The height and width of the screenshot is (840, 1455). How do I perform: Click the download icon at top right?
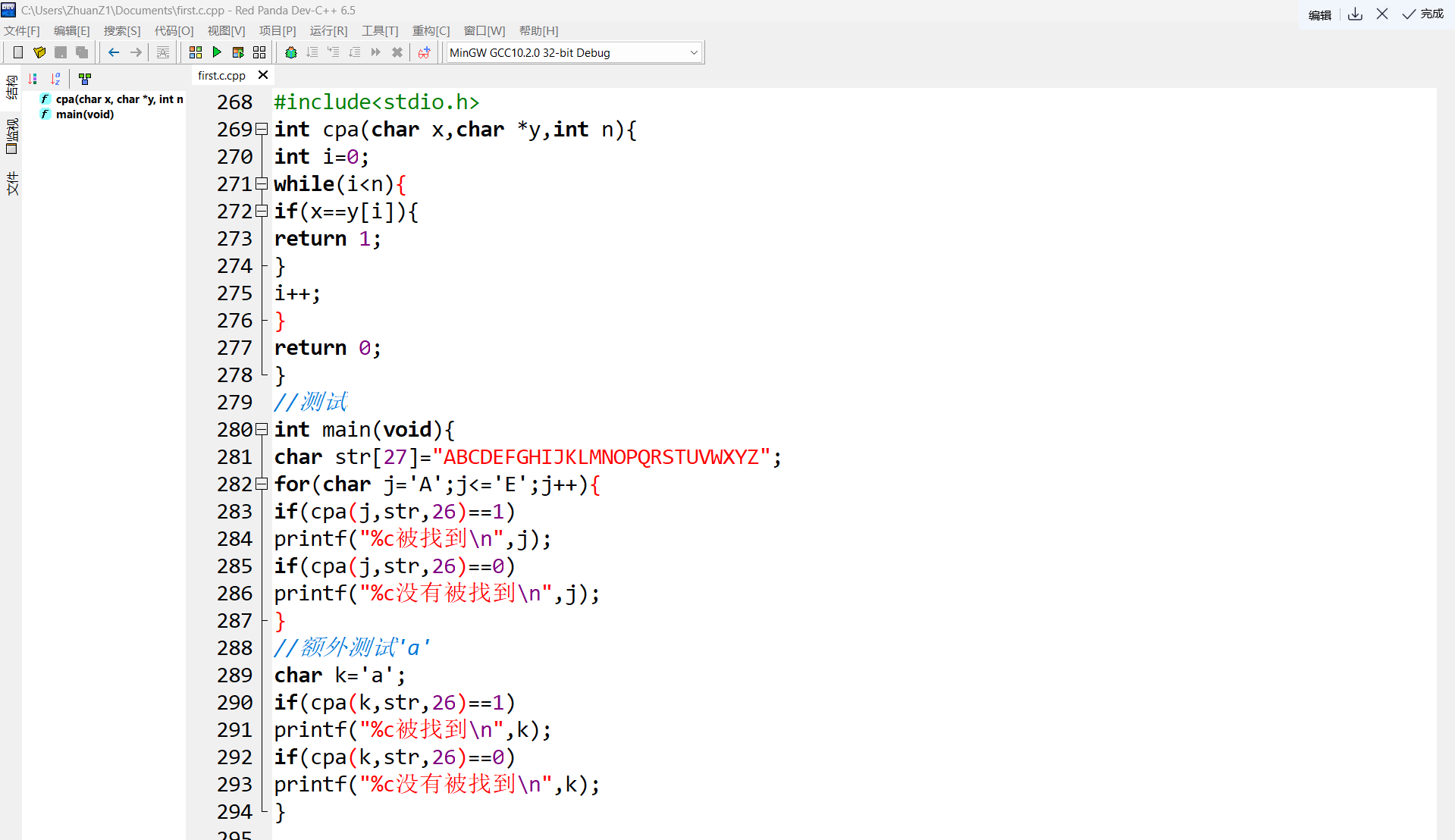click(x=1356, y=14)
